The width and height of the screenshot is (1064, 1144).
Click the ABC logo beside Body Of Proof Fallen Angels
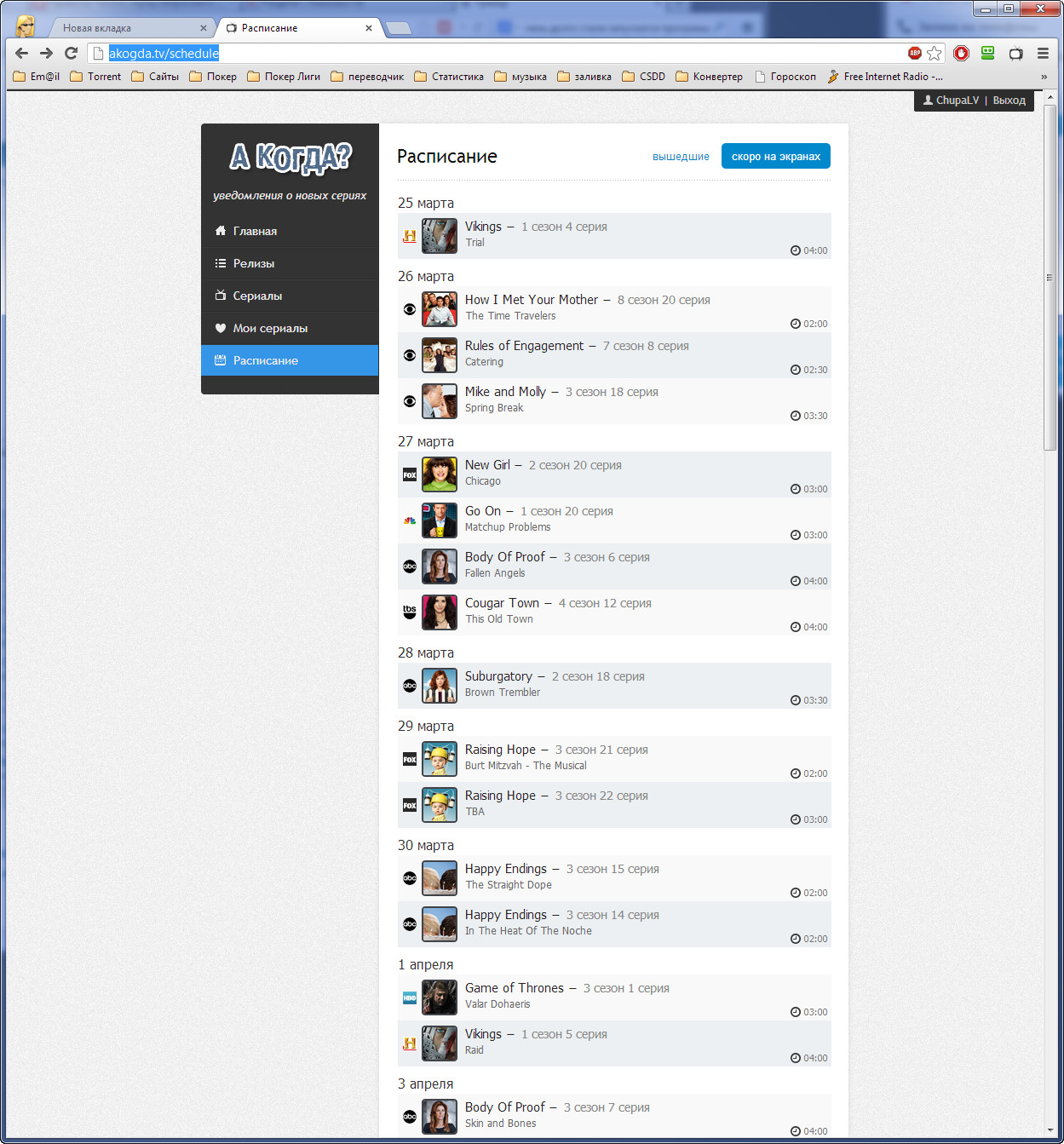[x=410, y=566]
